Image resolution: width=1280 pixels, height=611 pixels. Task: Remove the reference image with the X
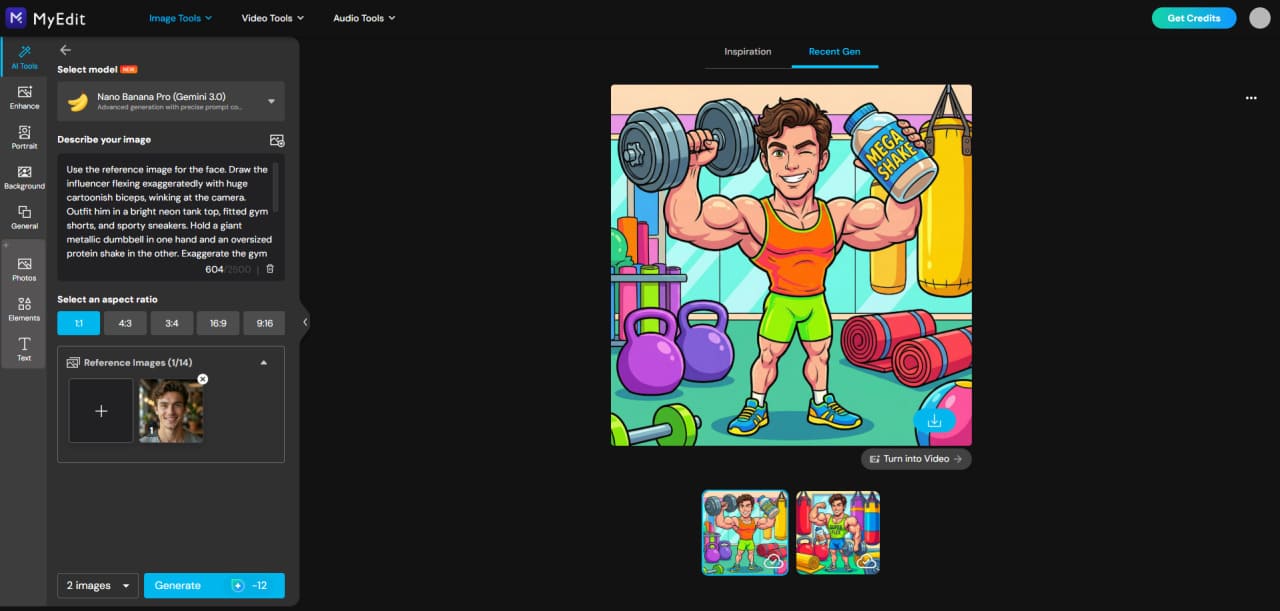(x=202, y=379)
